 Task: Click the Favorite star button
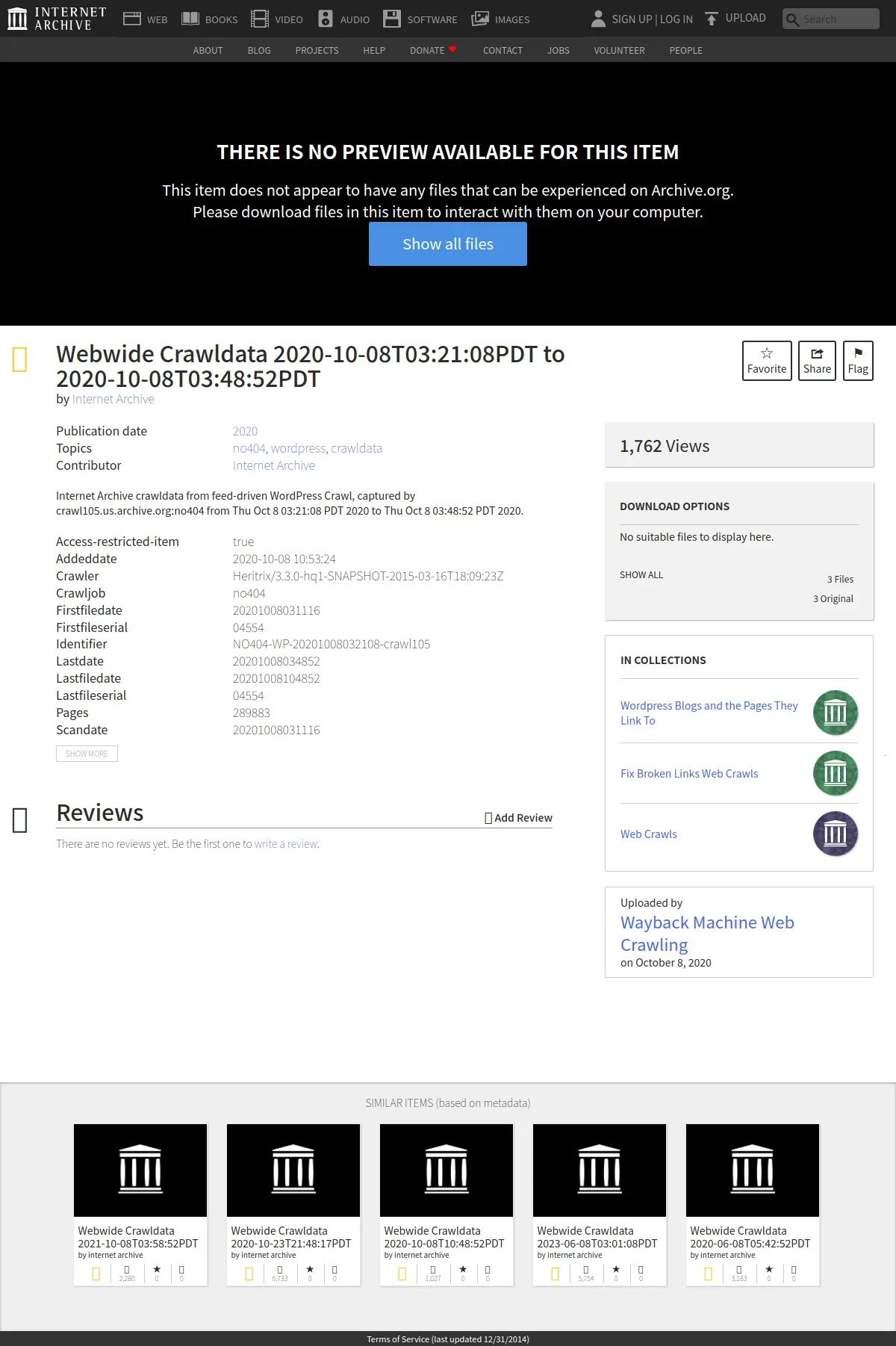click(x=767, y=361)
